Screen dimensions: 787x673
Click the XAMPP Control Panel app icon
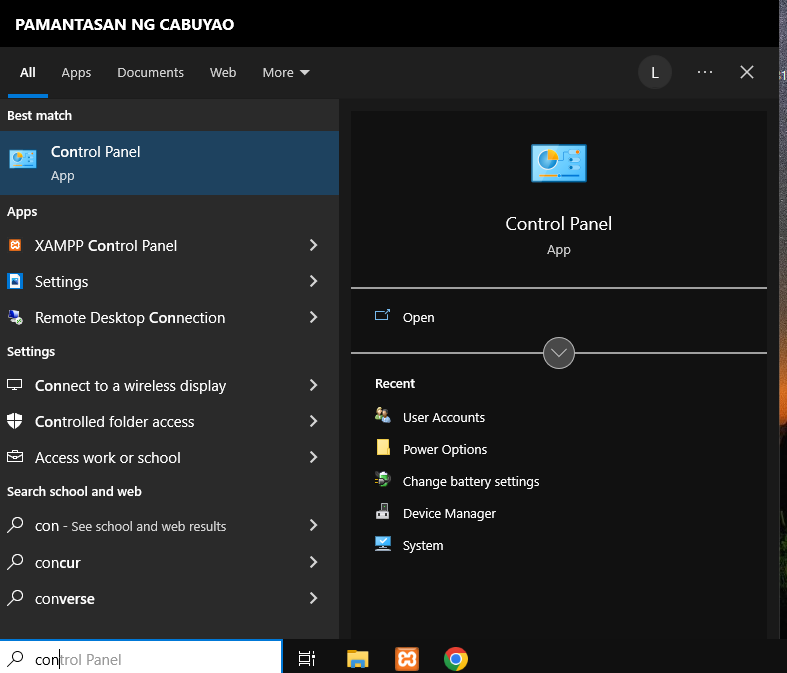(15, 245)
